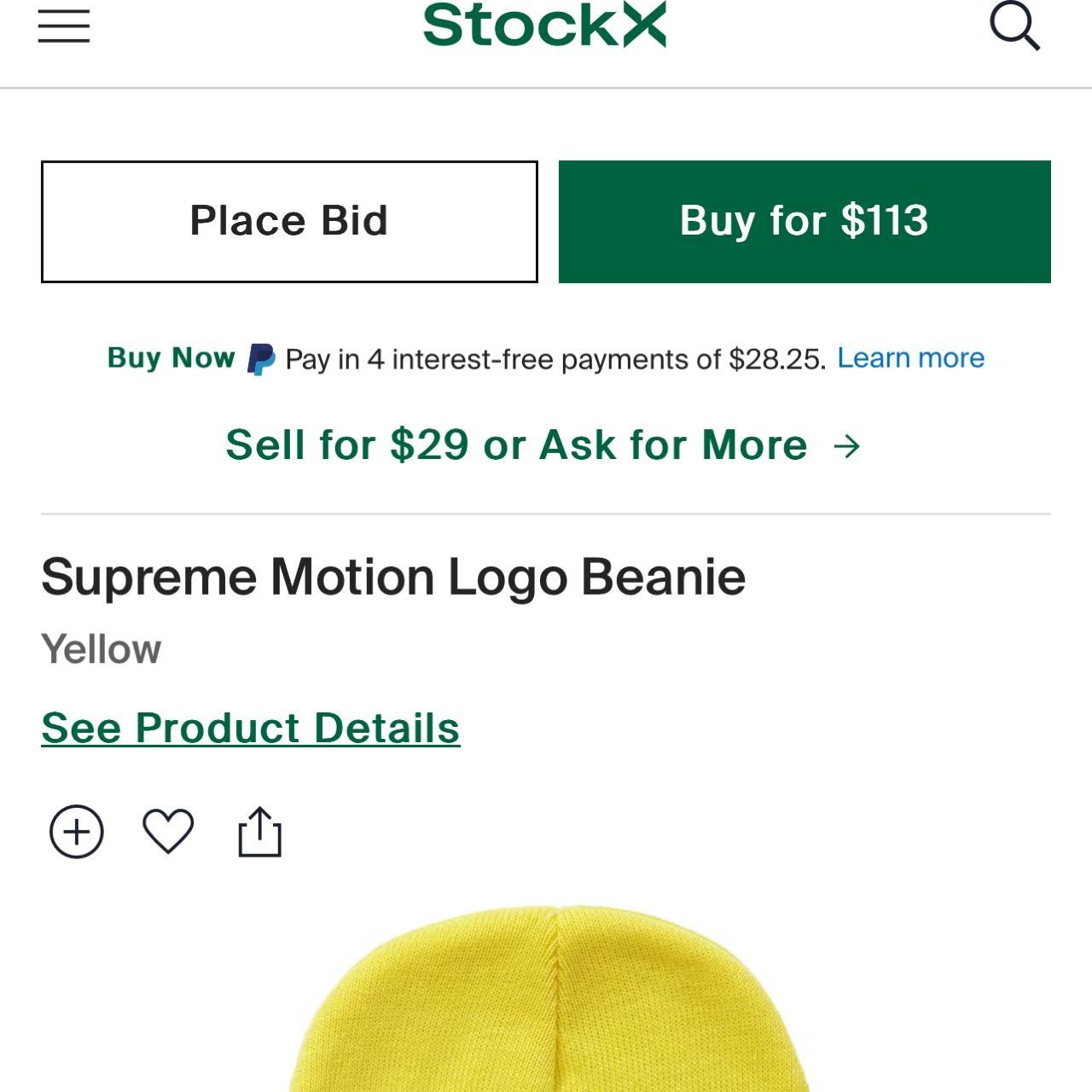Click the Buy Now PayPal label

coord(171,357)
